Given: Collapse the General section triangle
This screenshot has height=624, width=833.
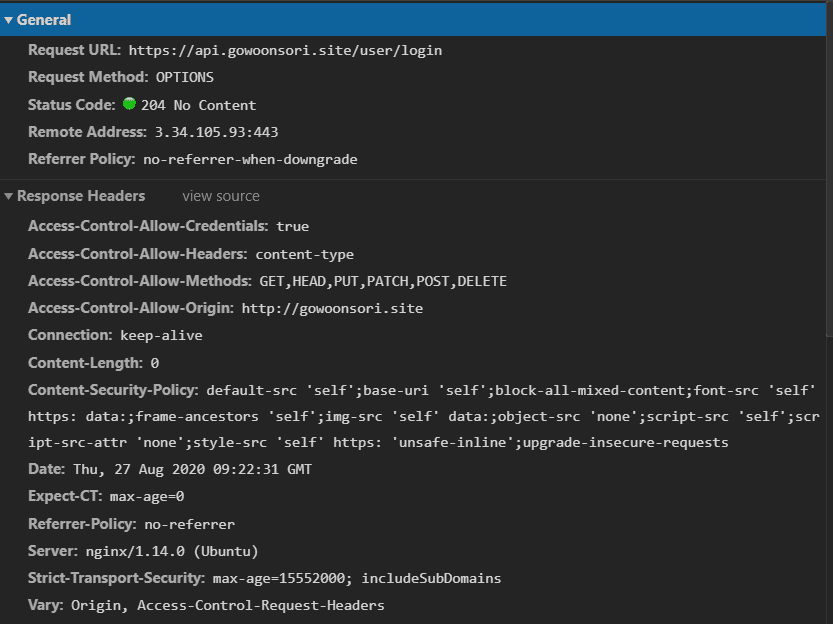Looking at the screenshot, I should tap(8, 20).
